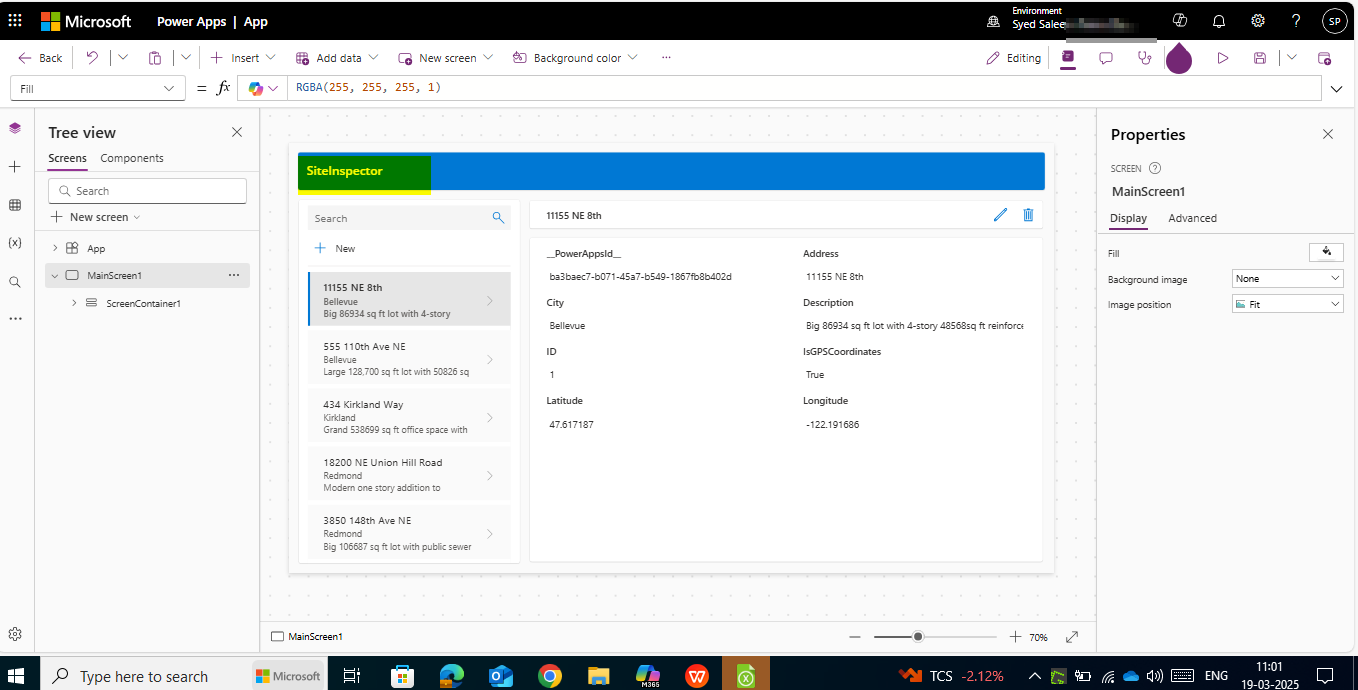The image size is (1358, 690).
Task: Switch to the Components tab
Action: 132,158
